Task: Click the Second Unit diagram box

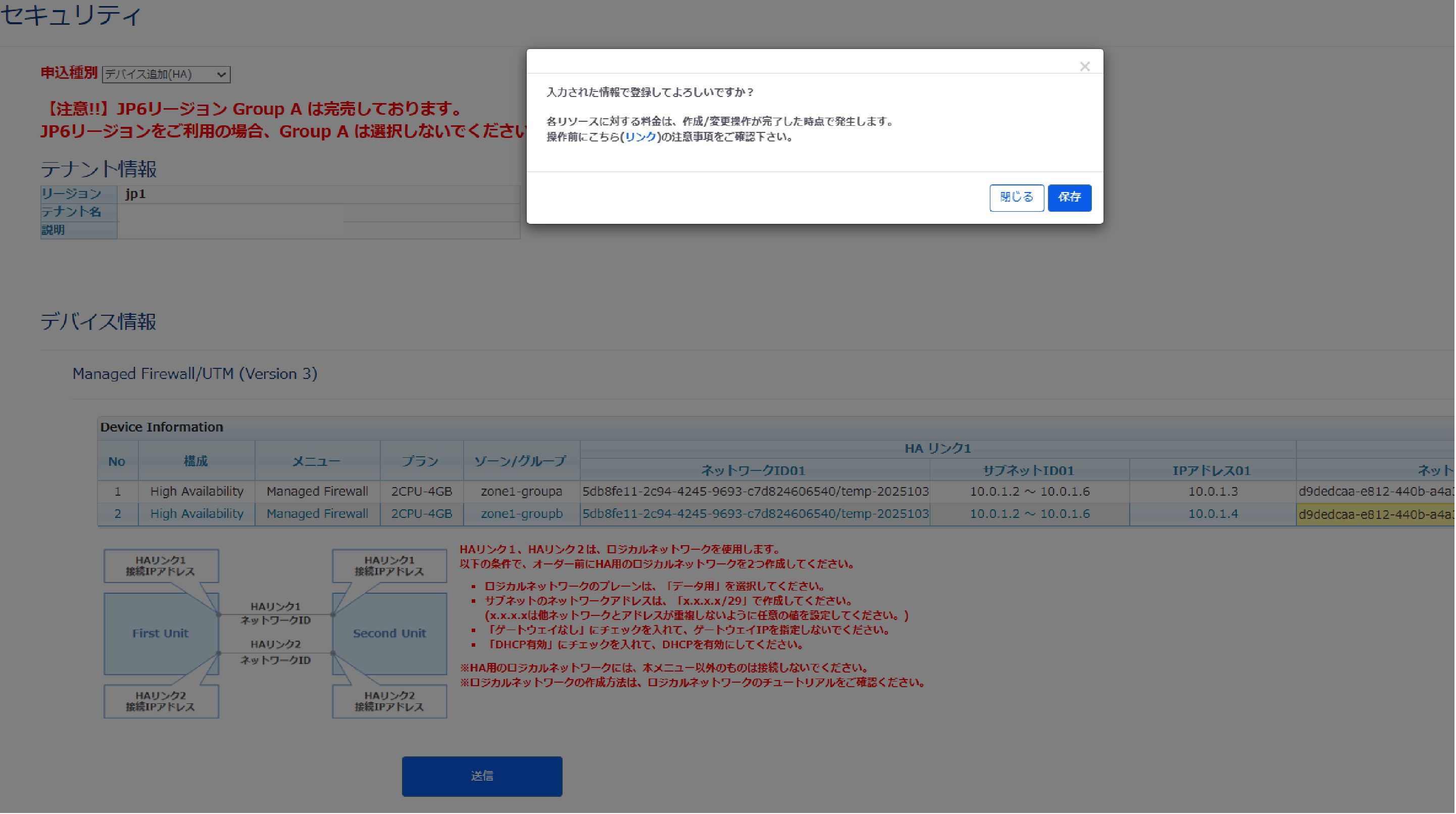Action: (389, 633)
